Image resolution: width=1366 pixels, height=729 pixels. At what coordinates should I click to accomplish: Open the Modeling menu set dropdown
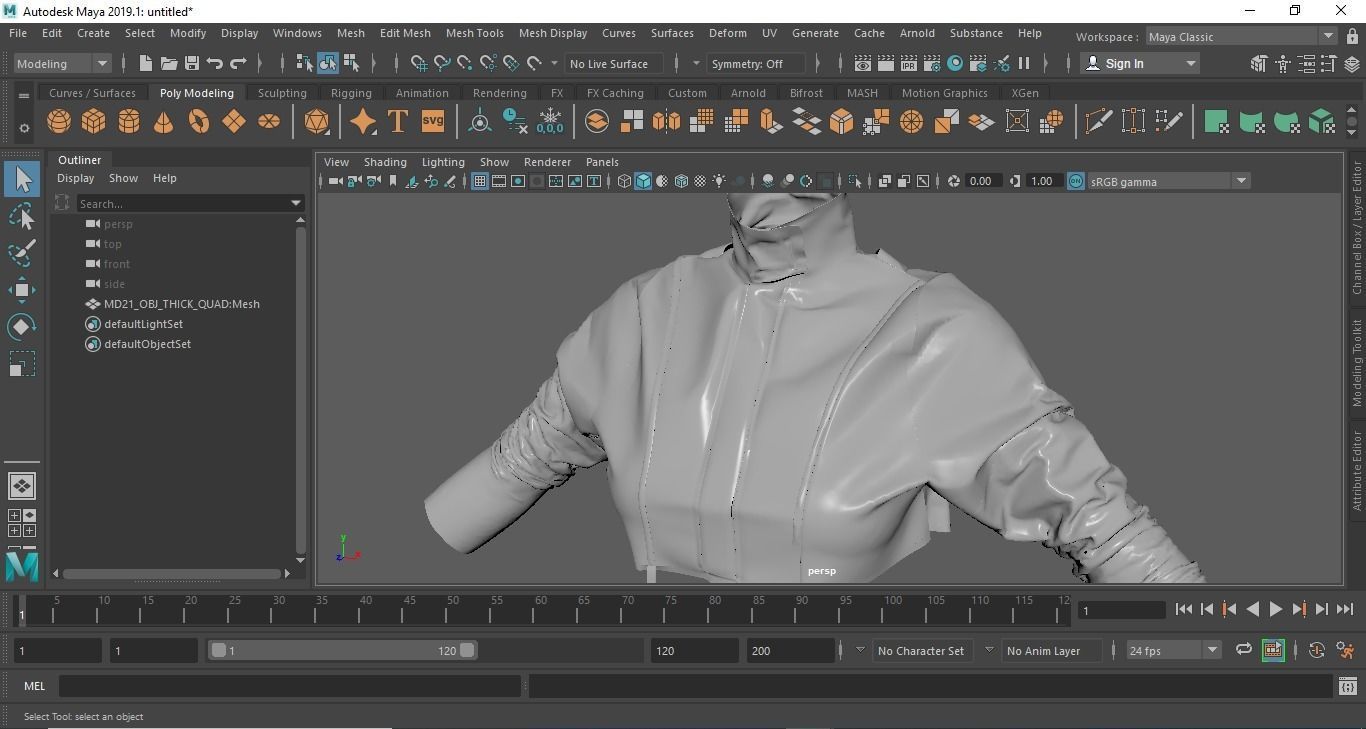(62, 64)
